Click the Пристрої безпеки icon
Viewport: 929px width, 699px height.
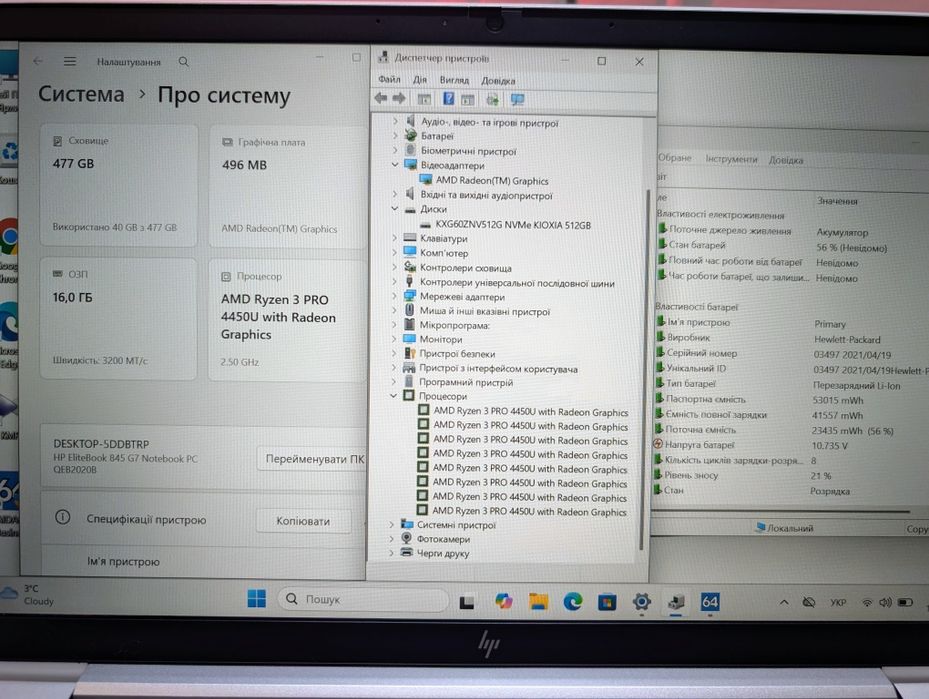pos(409,353)
